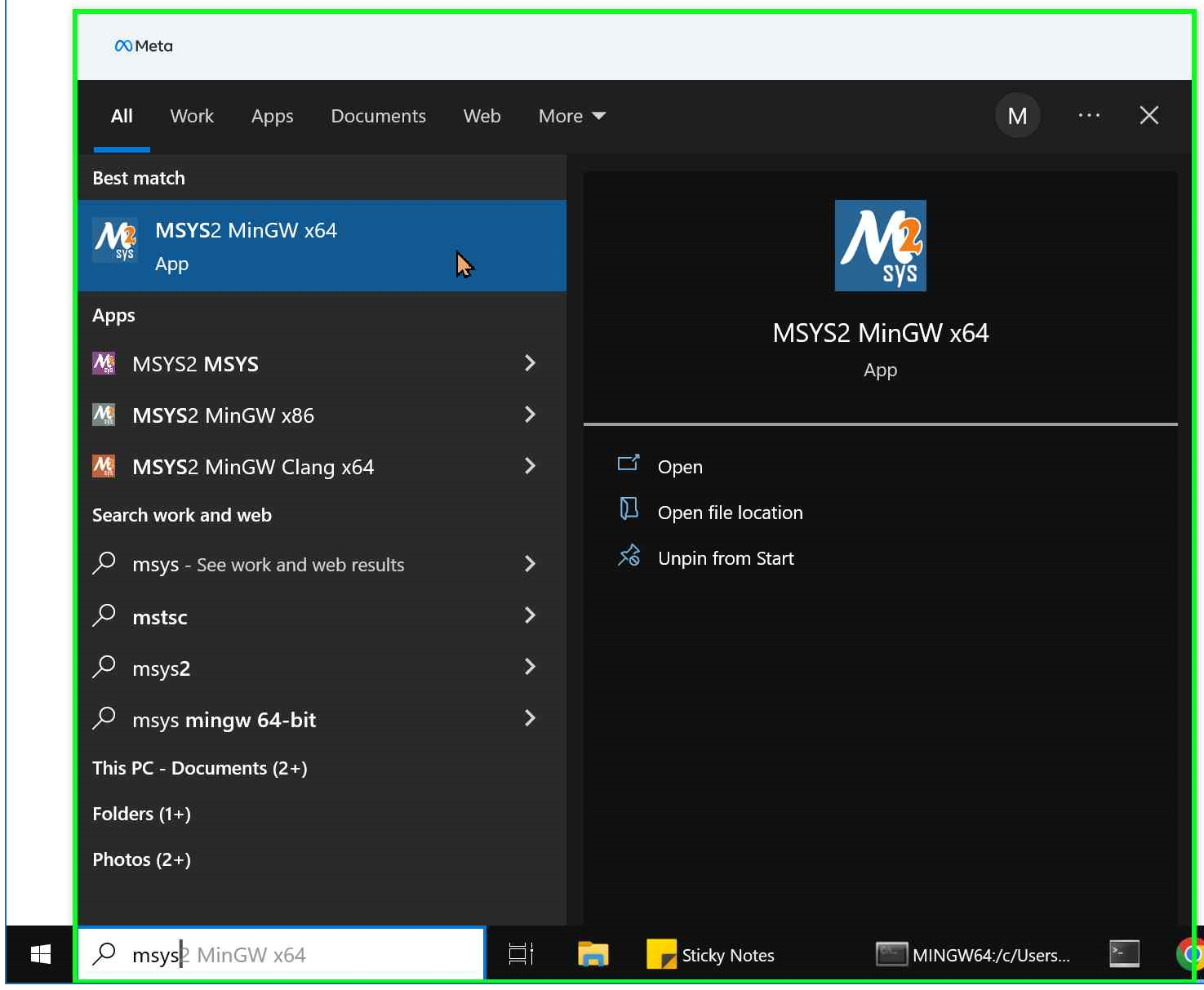The width and height of the screenshot is (1204, 990).
Task: Click the MSYS2 MinGW Clang x64 orange icon
Action: pyautogui.click(x=104, y=466)
